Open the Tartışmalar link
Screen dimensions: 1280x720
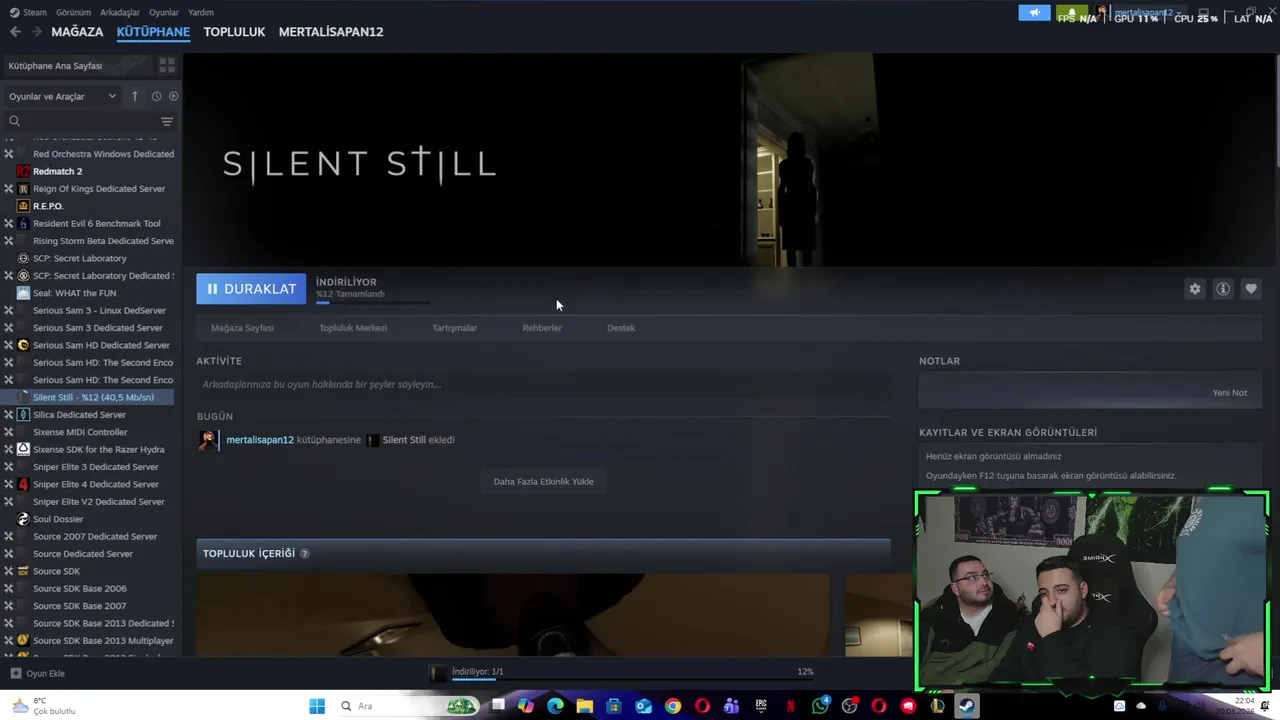[454, 328]
